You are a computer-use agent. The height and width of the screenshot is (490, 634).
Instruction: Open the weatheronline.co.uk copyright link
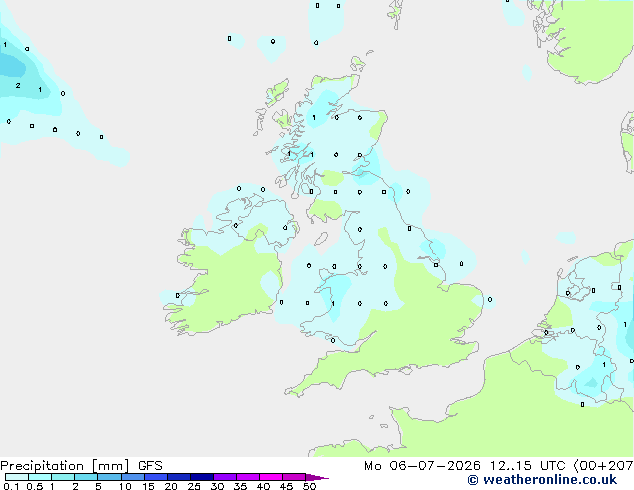click(542, 480)
